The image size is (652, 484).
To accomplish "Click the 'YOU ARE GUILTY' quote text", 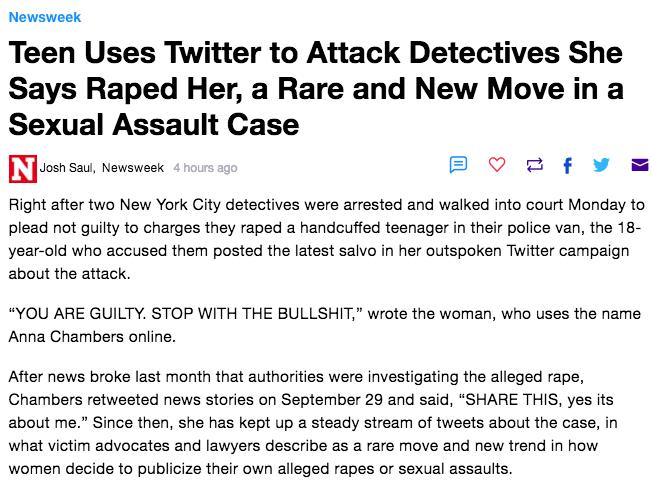I will (185, 313).
